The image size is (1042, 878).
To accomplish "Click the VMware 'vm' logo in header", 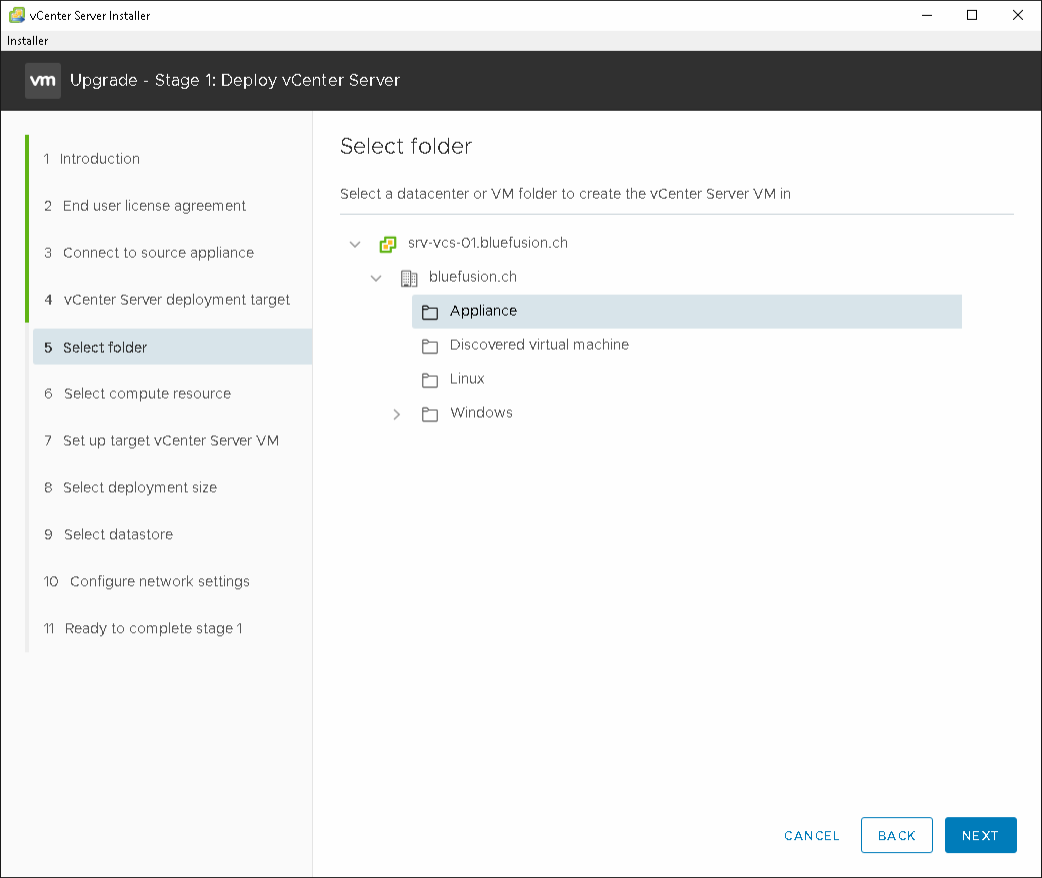I will tap(42, 80).
